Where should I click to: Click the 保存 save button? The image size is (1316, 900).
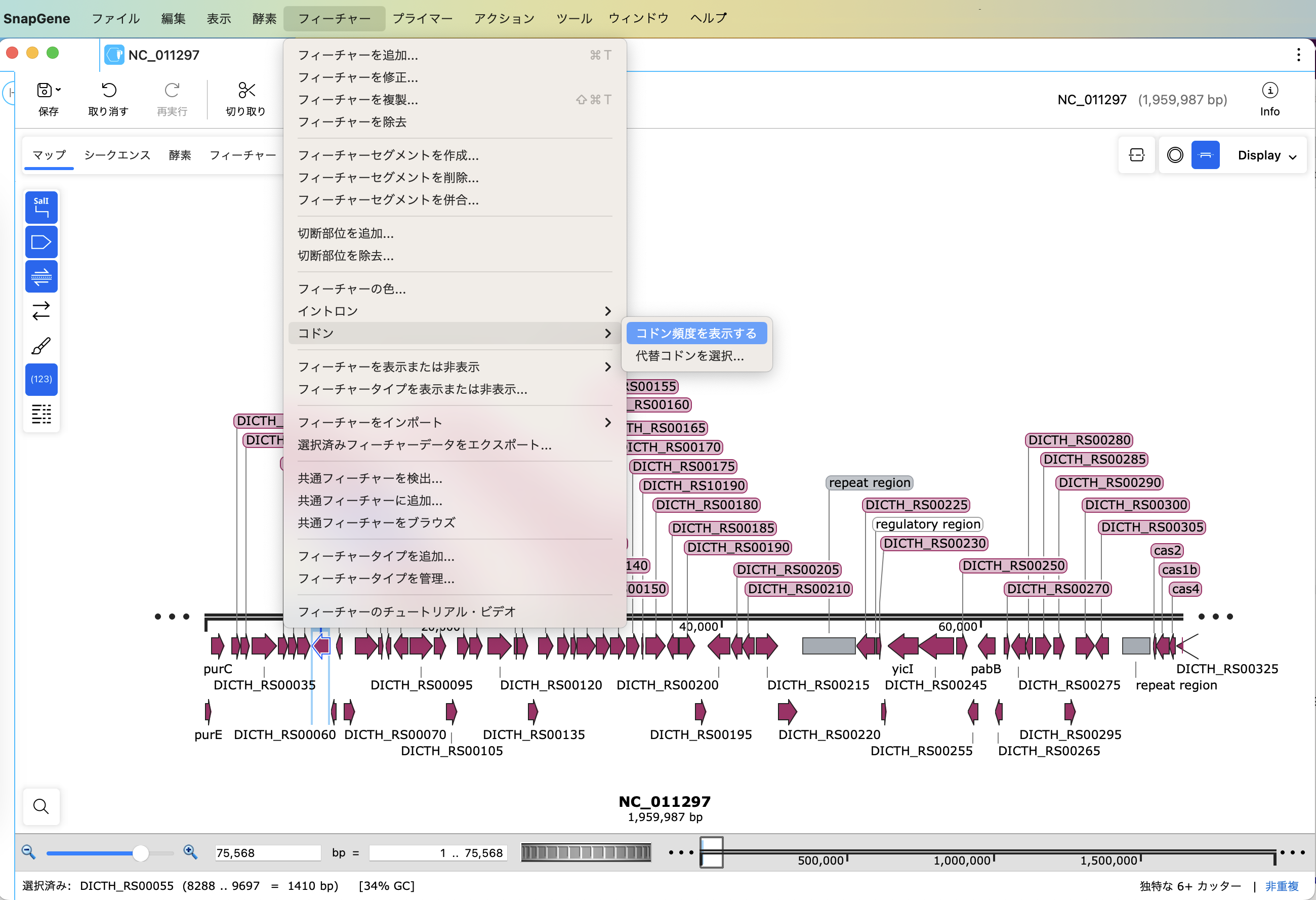coord(48,98)
